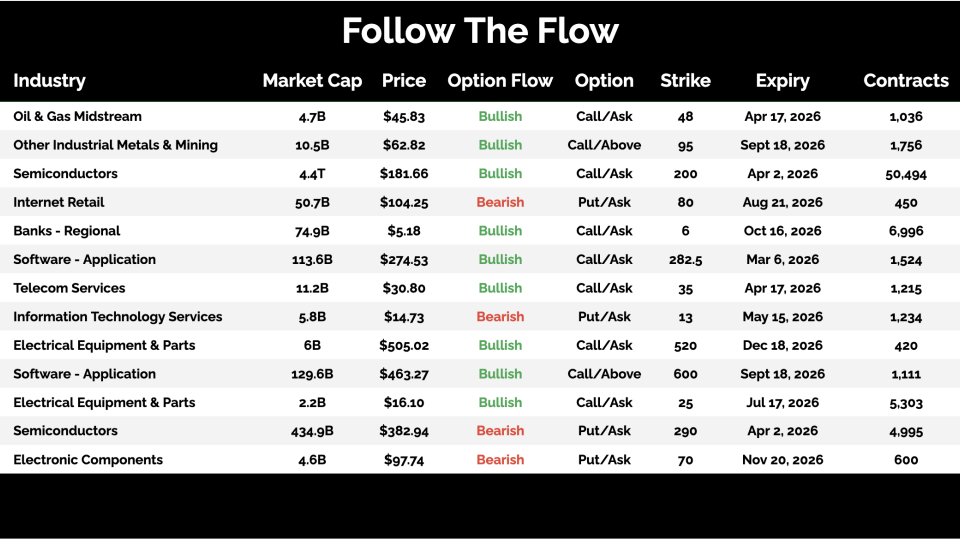
Task: Click the "Follow The Flow" title
Action: (x=480, y=31)
